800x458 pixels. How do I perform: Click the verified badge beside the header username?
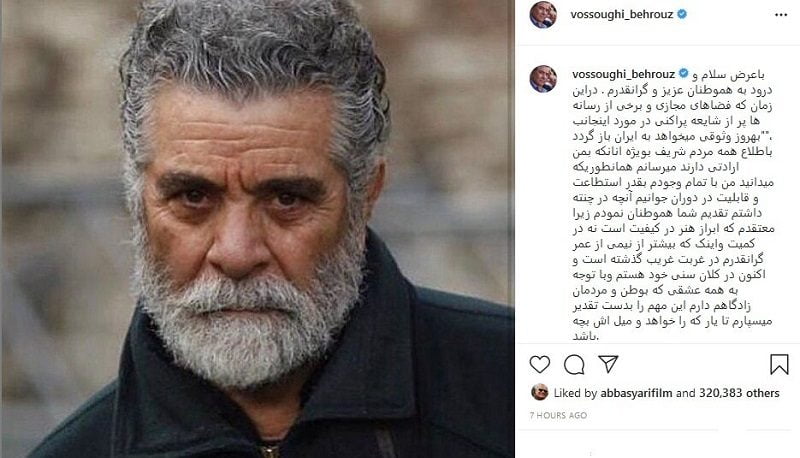click(x=682, y=14)
